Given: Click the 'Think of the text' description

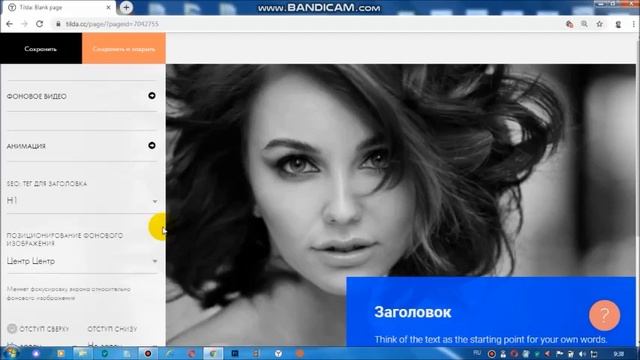Looking at the screenshot, I should [x=491, y=340].
